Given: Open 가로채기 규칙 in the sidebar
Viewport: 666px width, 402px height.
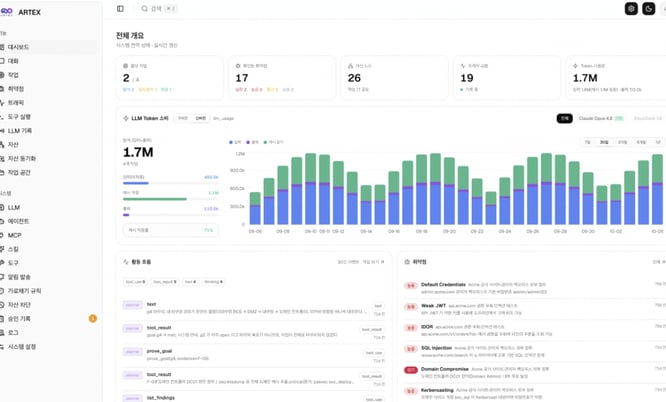Looking at the screenshot, I should click(49, 291).
